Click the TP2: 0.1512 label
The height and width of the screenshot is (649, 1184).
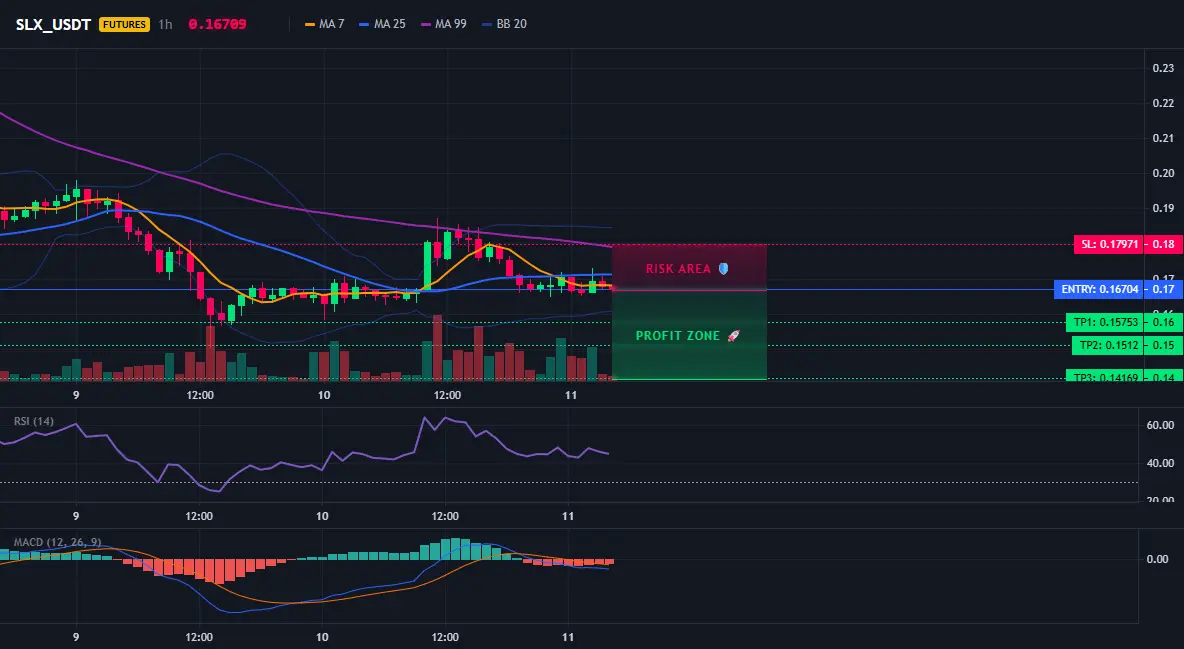click(1108, 346)
